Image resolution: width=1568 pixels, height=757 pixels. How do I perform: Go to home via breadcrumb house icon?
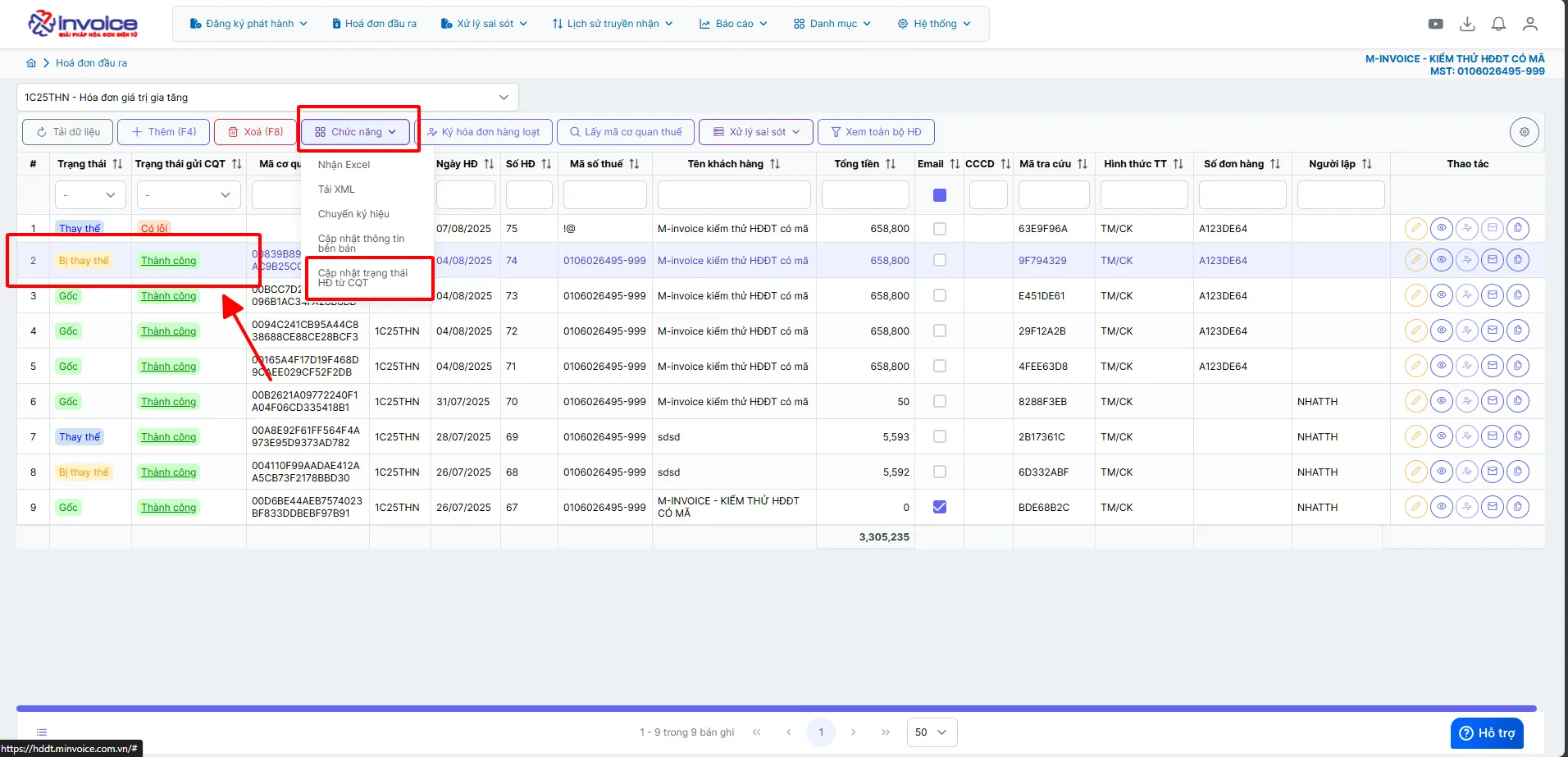click(31, 63)
